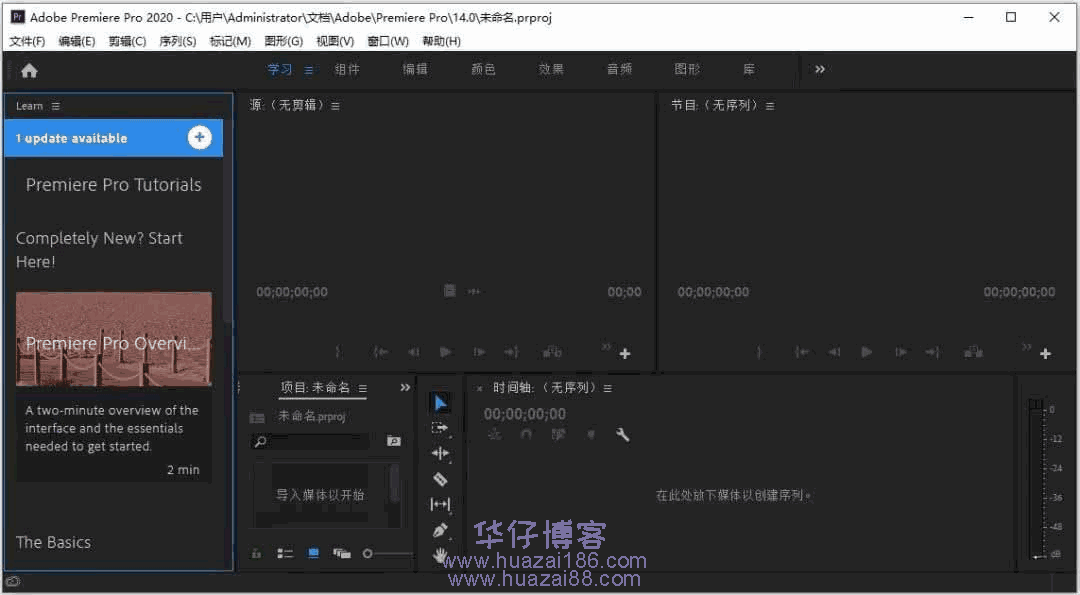Switch to the 图形 workspace

tap(687, 69)
